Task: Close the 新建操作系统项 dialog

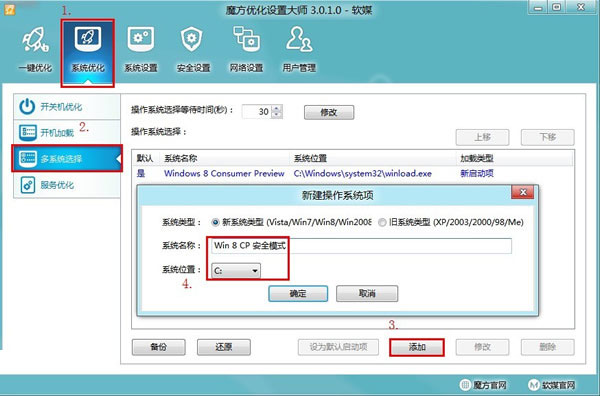Action: pos(523,192)
